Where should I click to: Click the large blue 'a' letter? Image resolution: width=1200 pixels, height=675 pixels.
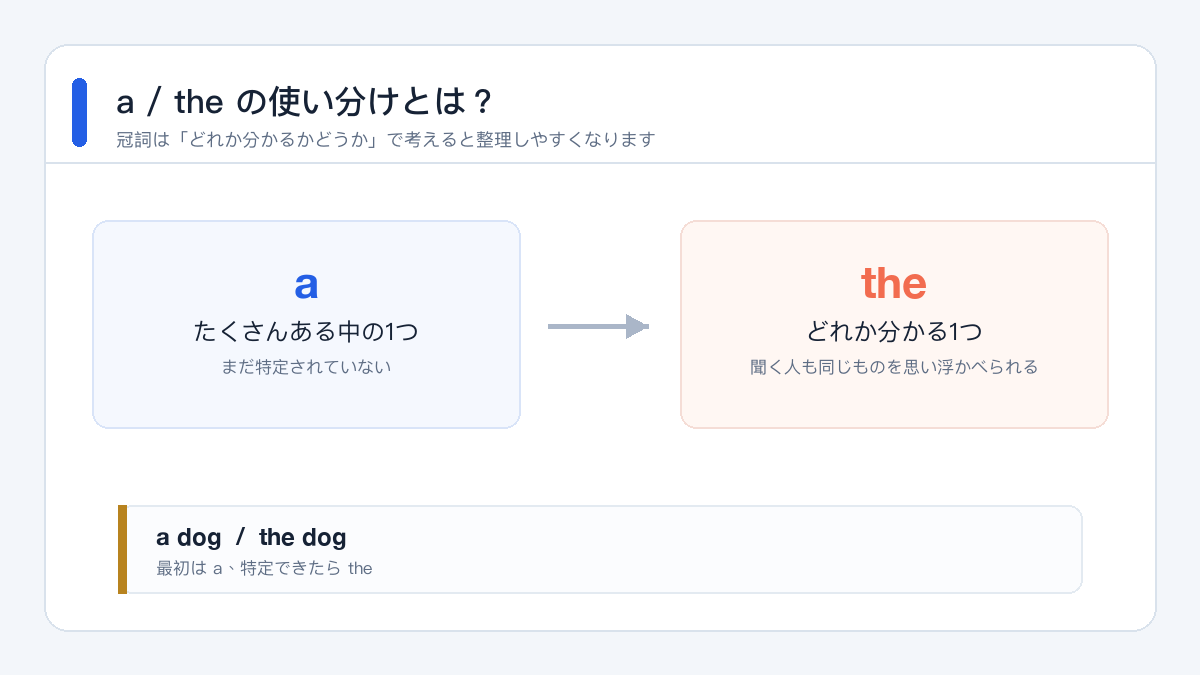pos(306,284)
